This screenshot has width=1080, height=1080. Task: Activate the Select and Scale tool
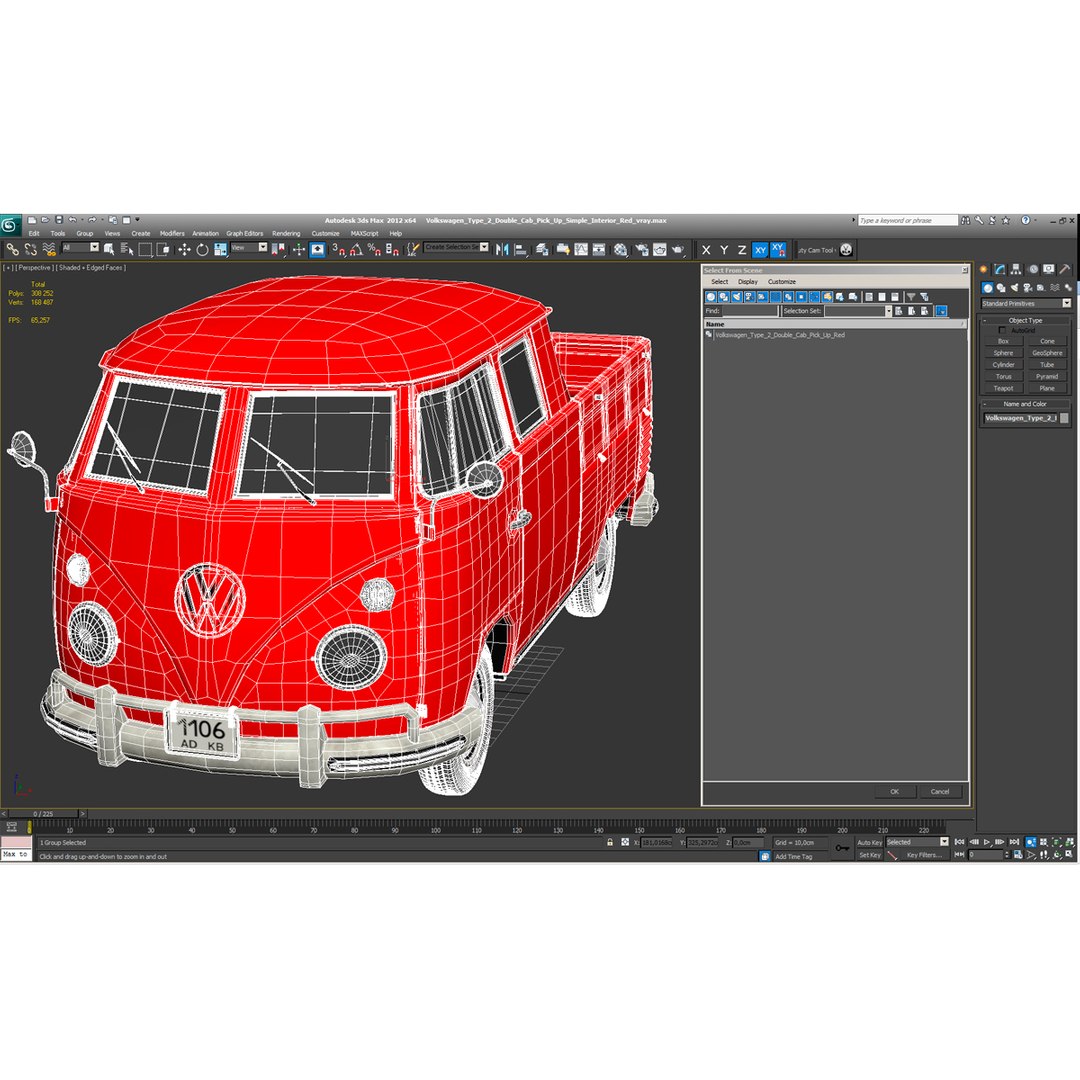220,250
